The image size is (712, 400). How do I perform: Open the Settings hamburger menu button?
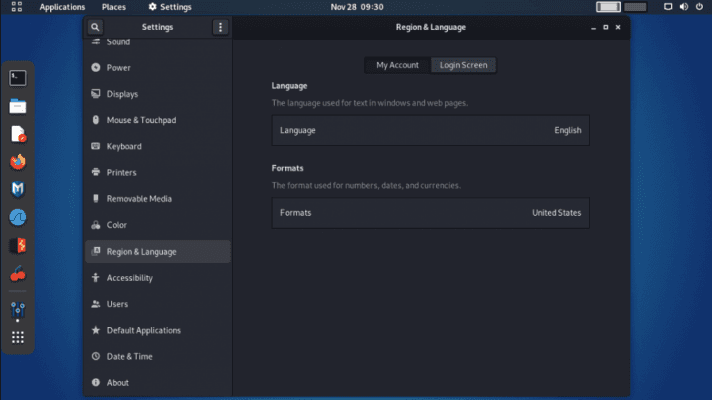(x=220, y=27)
